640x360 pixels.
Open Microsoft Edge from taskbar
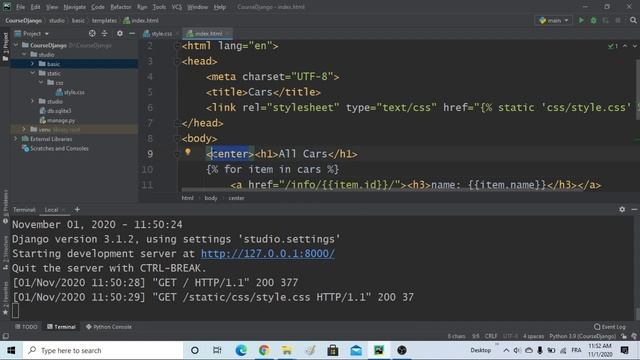tap(241, 350)
